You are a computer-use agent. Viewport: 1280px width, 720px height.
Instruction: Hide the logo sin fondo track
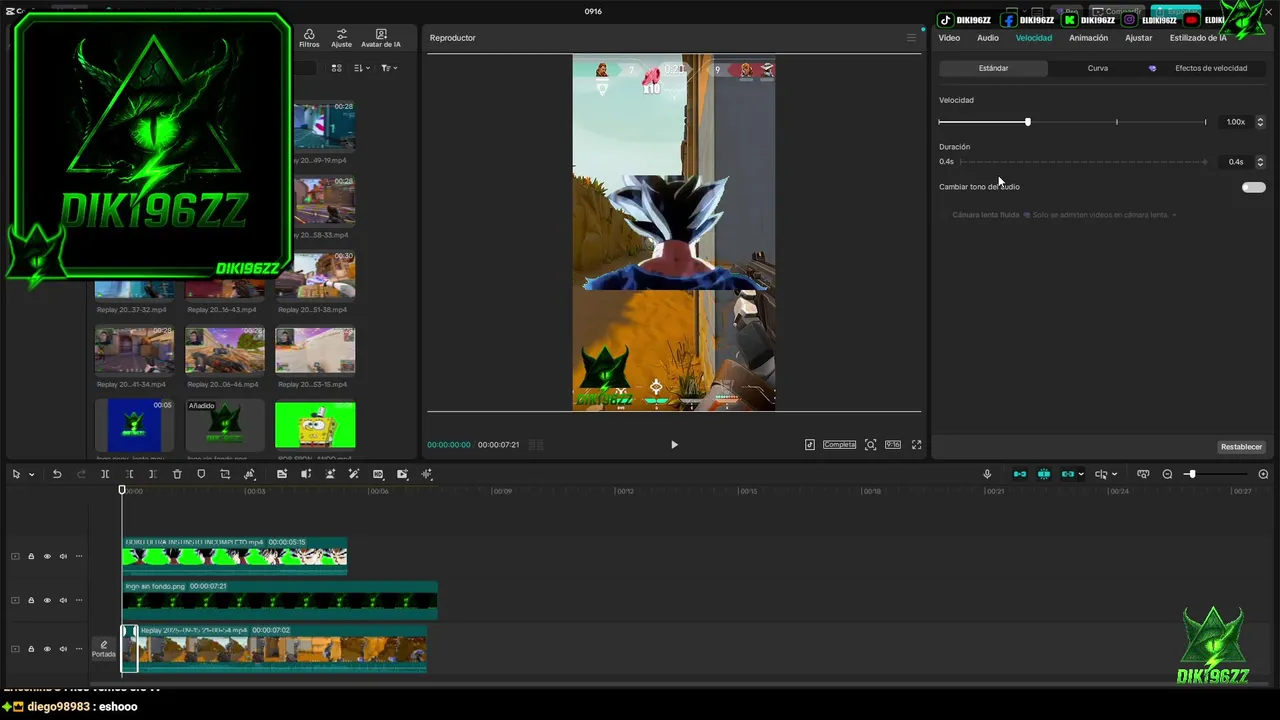pos(47,600)
